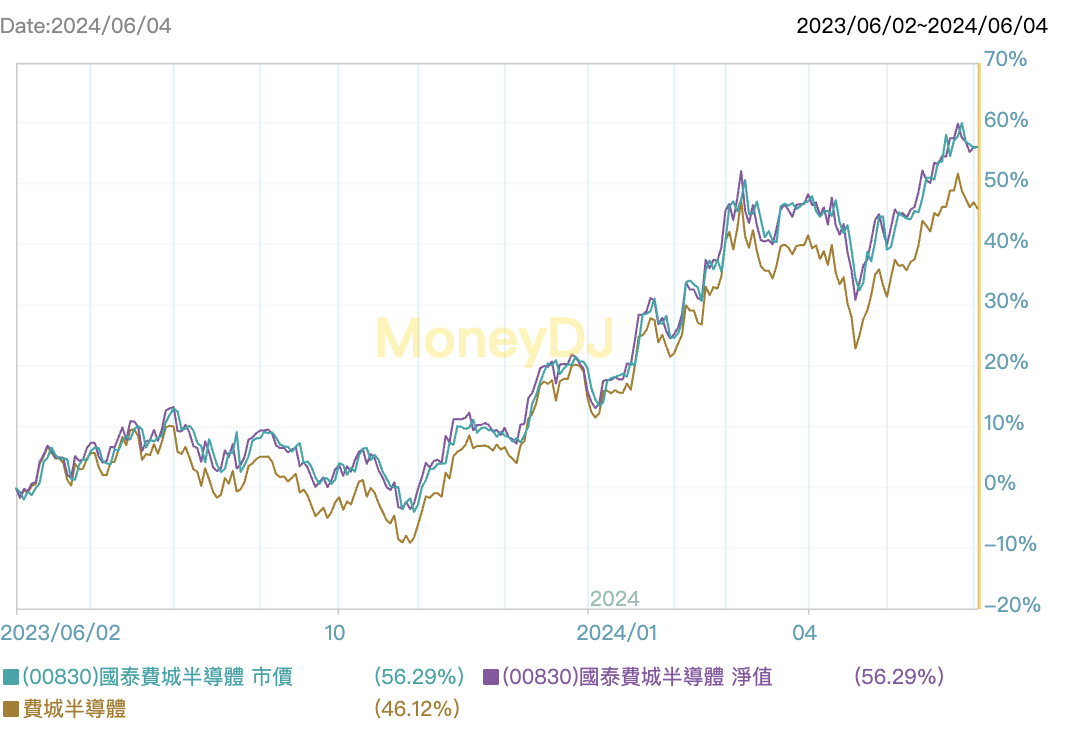This screenshot has height=752, width=1068.
Task: Click the −20% y-axis label
Action: pos(1012,605)
